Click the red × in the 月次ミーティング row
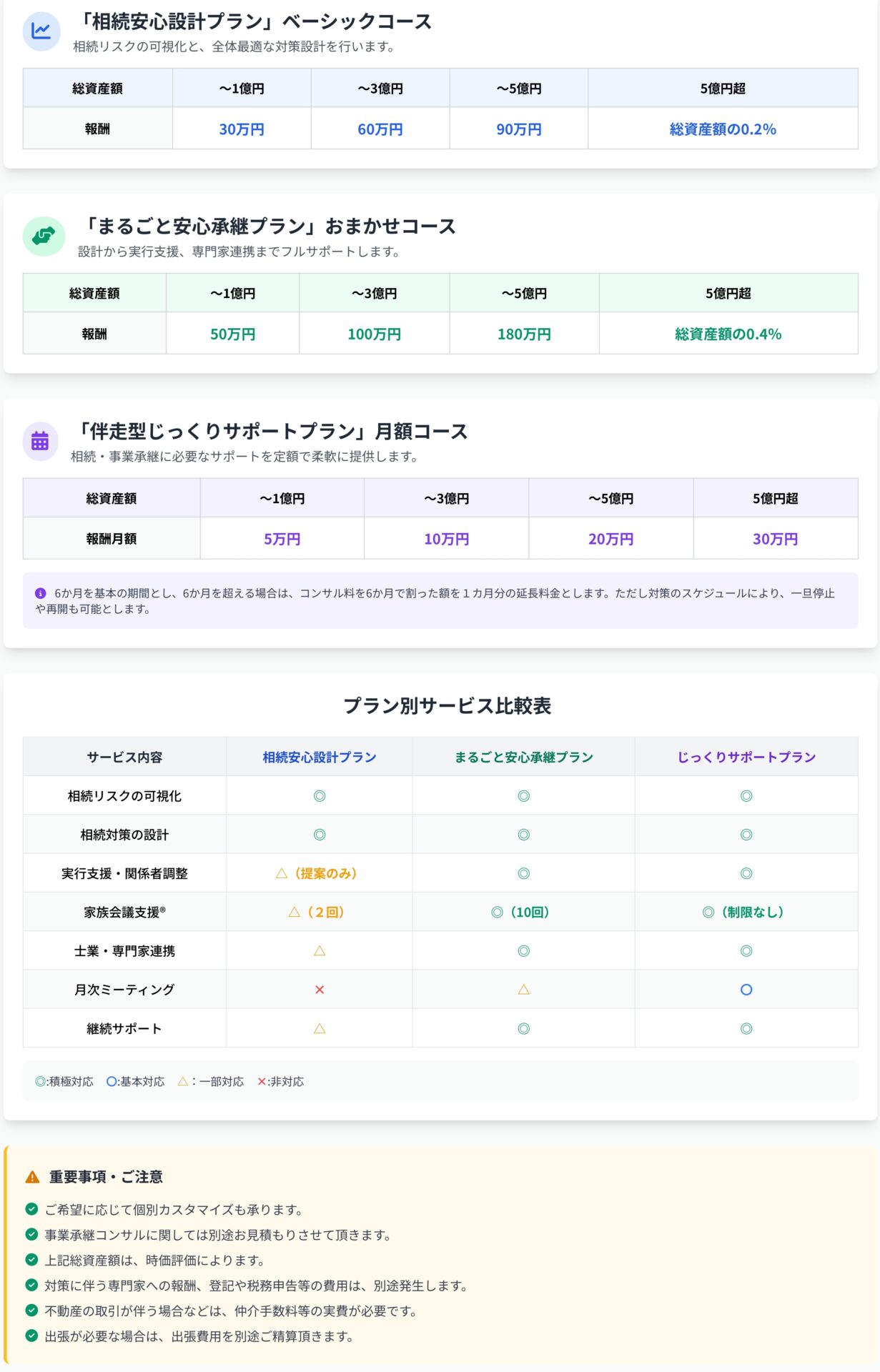 [320, 990]
